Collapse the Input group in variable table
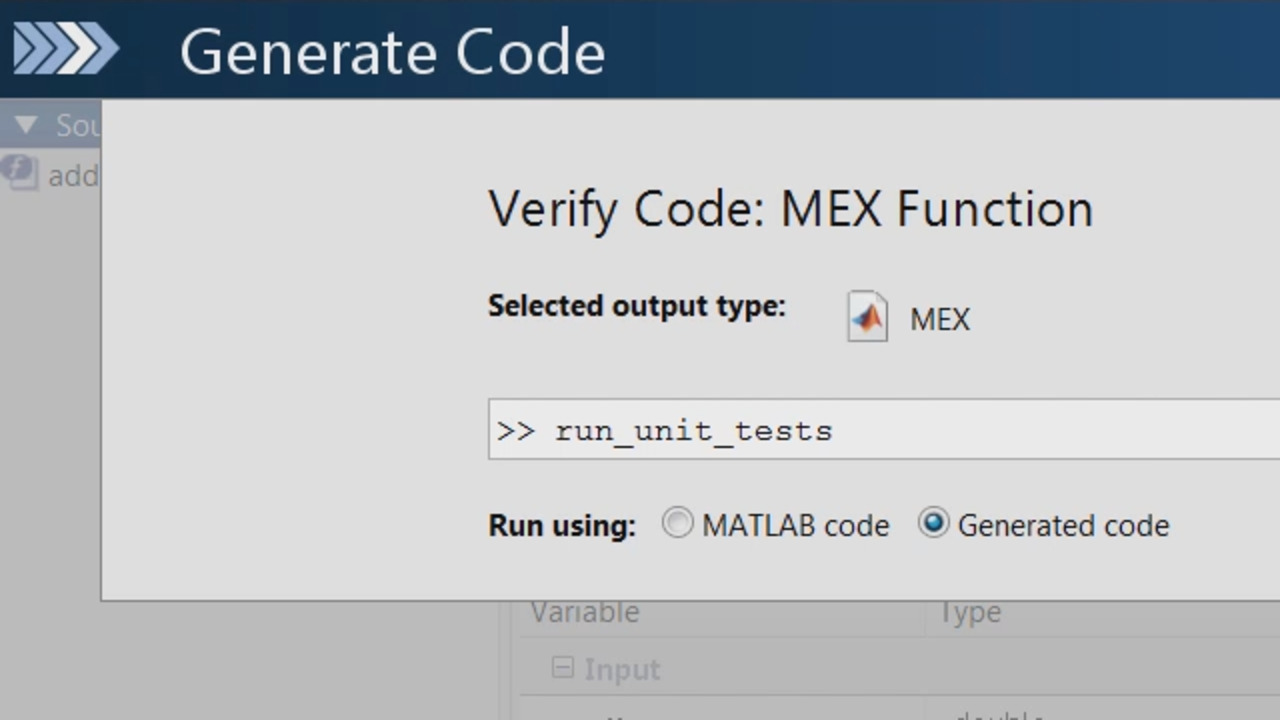1280x720 pixels. click(563, 667)
